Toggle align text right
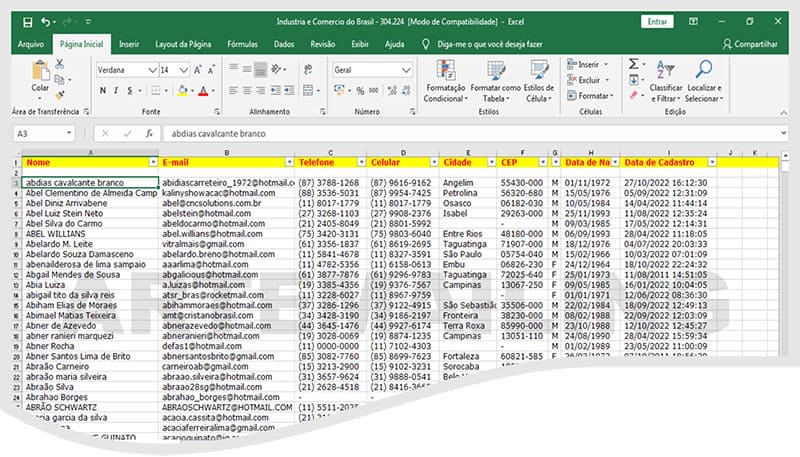 pos(260,91)
